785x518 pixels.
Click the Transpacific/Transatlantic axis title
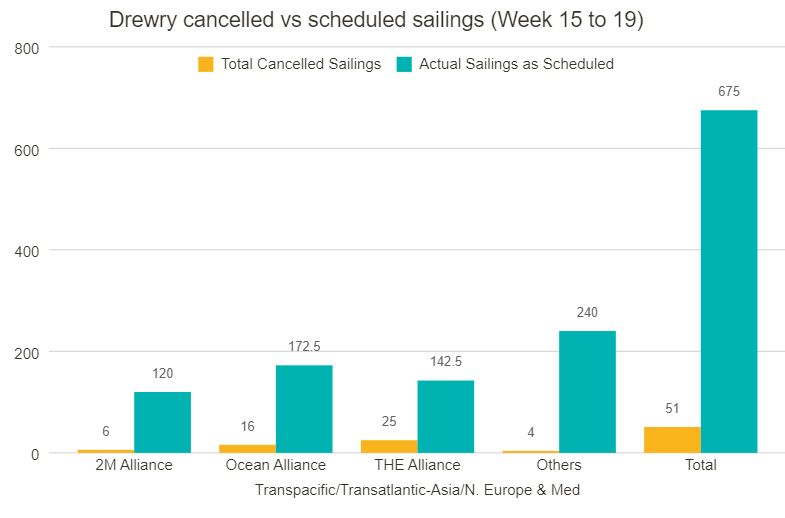(418, 489)
